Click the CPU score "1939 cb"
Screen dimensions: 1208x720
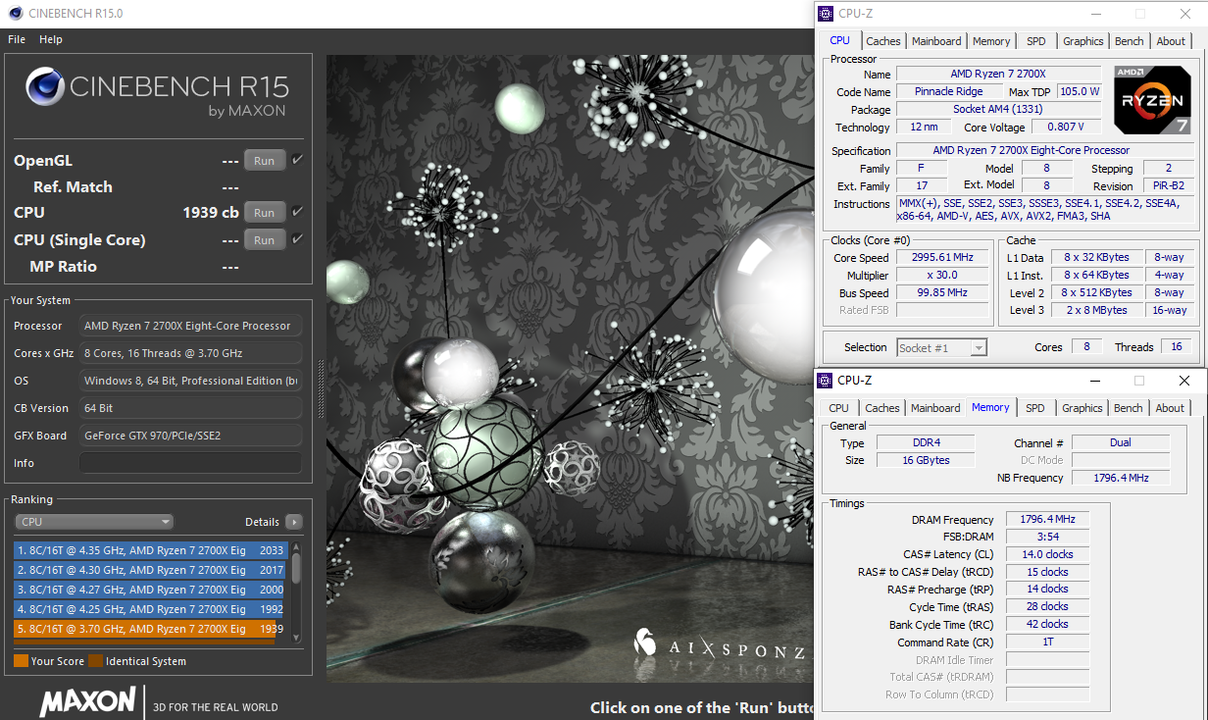click(x=210, y=212)
